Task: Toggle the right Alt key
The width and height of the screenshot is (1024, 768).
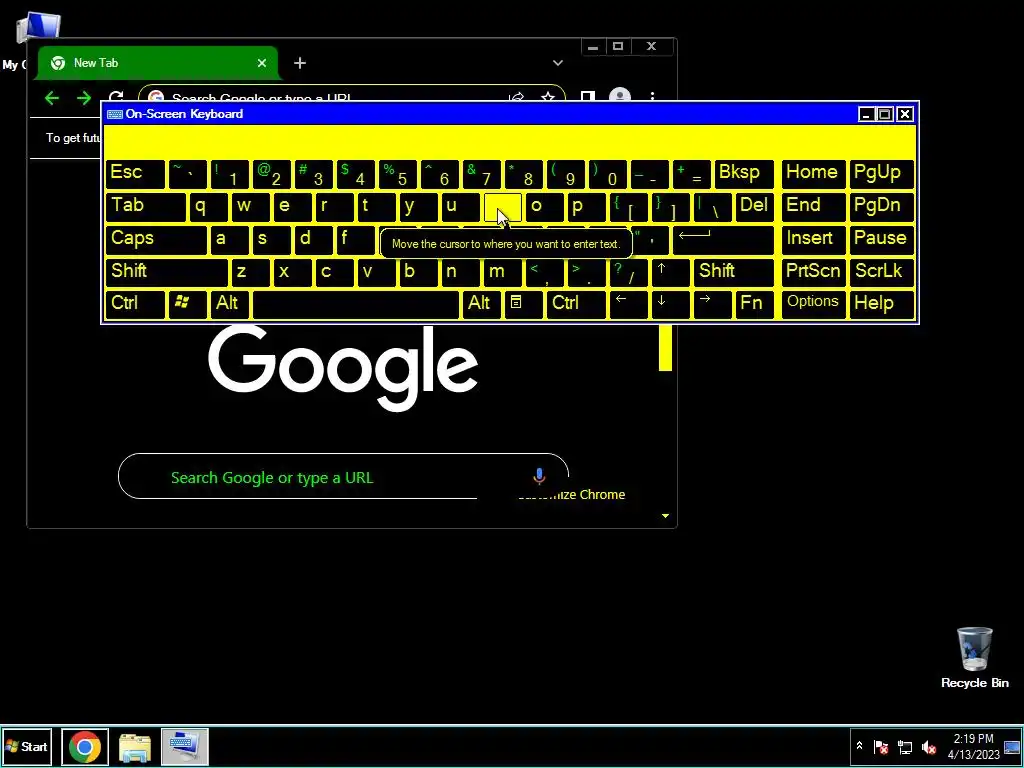Action: click(x=481, y=304)
